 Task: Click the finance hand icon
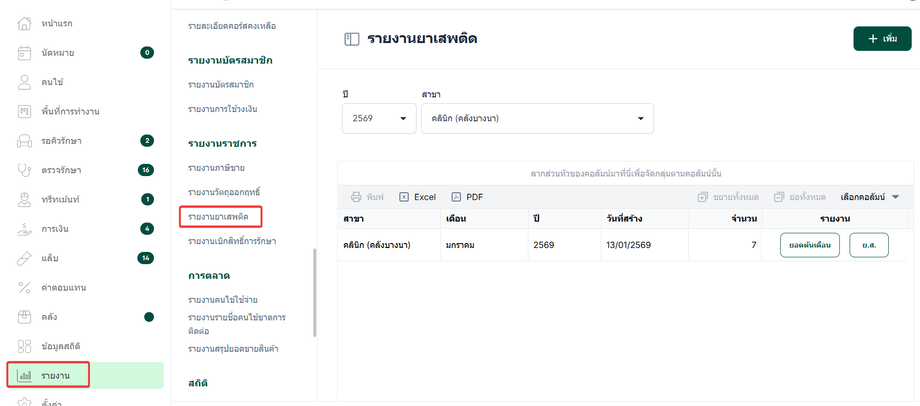click(x=25, y=229)
